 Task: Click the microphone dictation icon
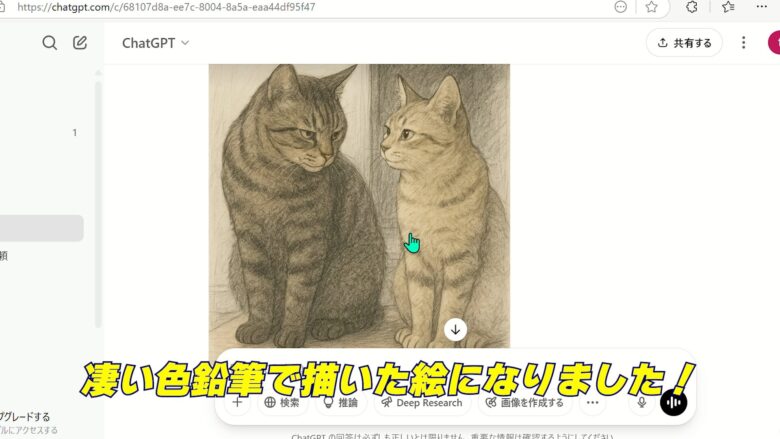pyautogui.click(x=642, y=402)
